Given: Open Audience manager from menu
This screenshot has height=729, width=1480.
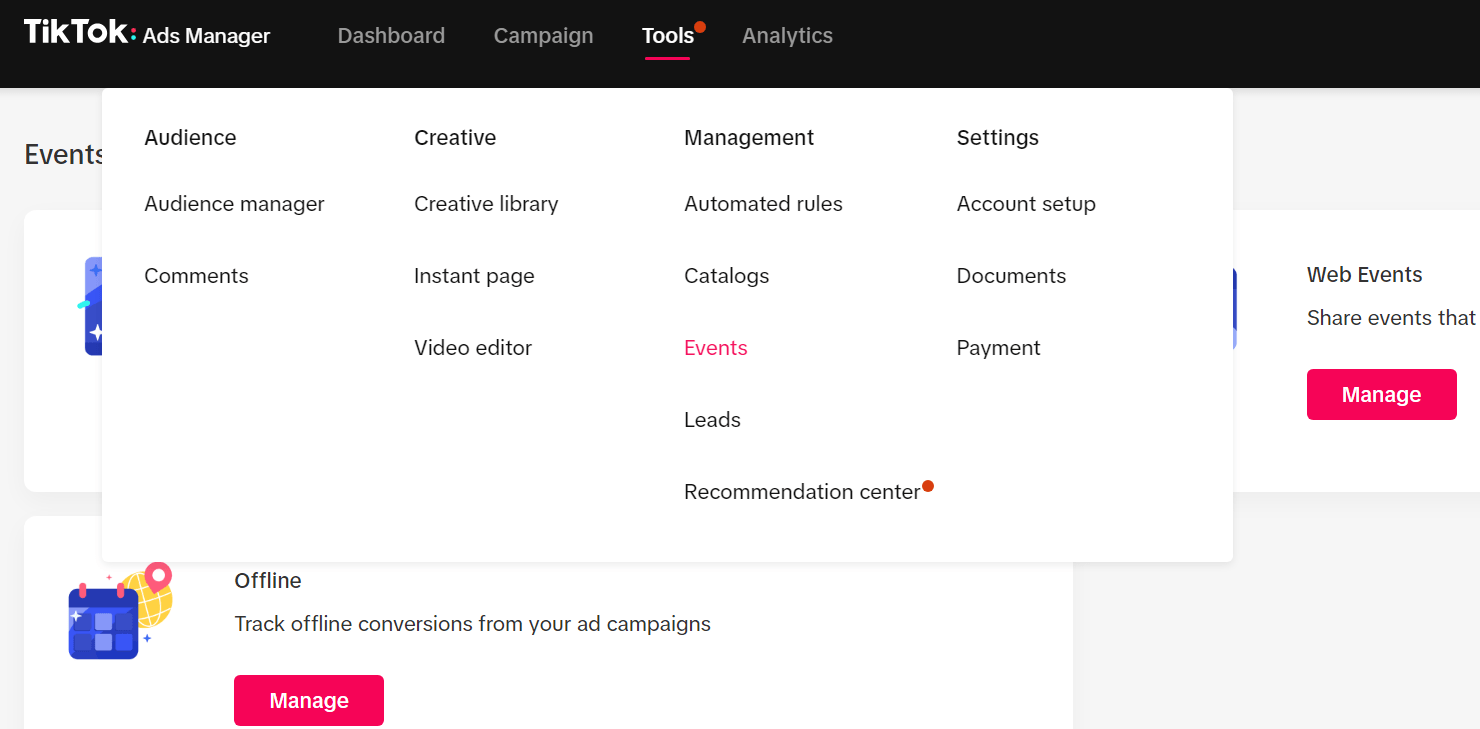Looking at the screenshot, I should point(234,204).
